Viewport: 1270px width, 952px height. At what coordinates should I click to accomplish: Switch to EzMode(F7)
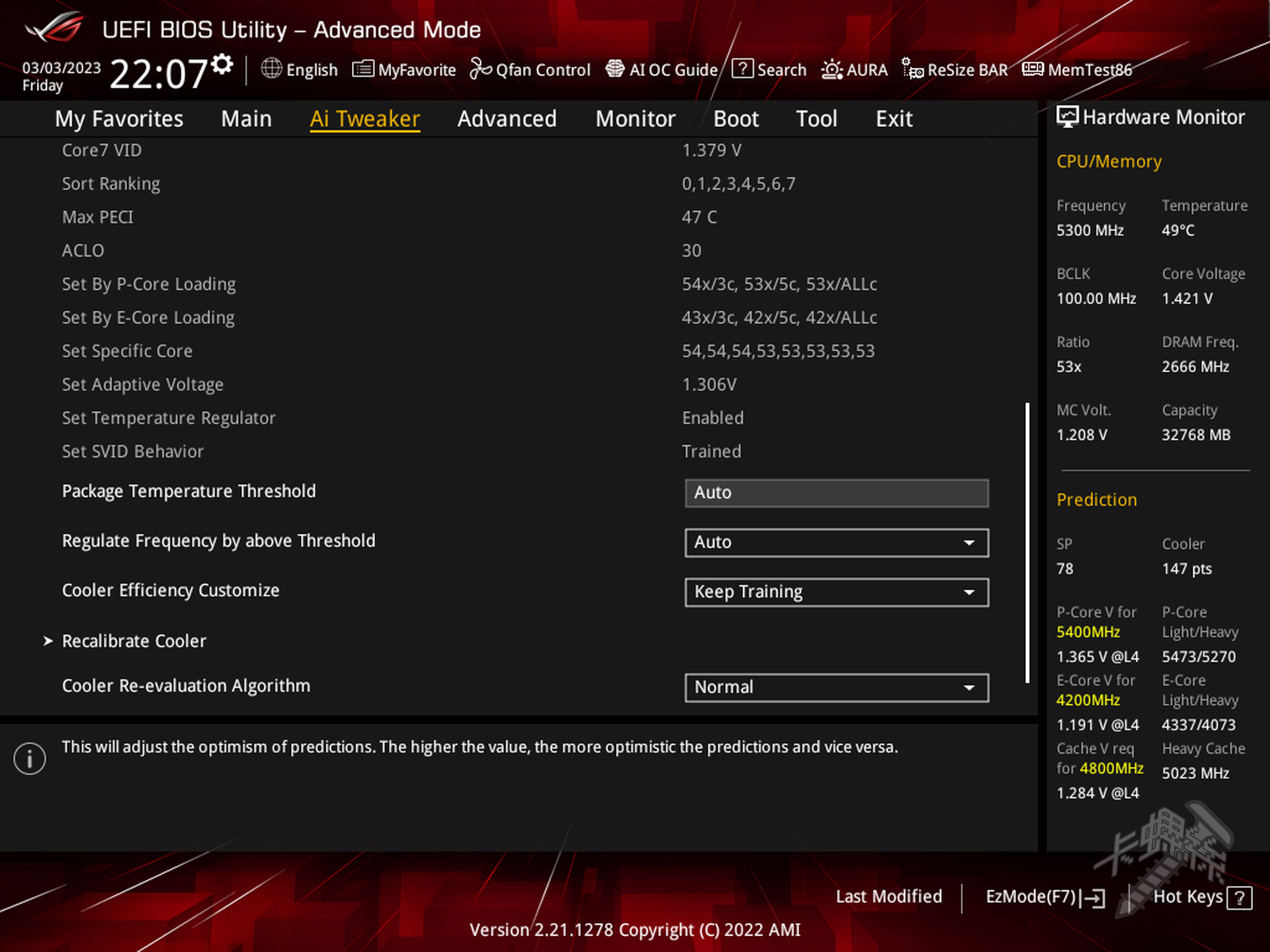[x=1044, y=897]
